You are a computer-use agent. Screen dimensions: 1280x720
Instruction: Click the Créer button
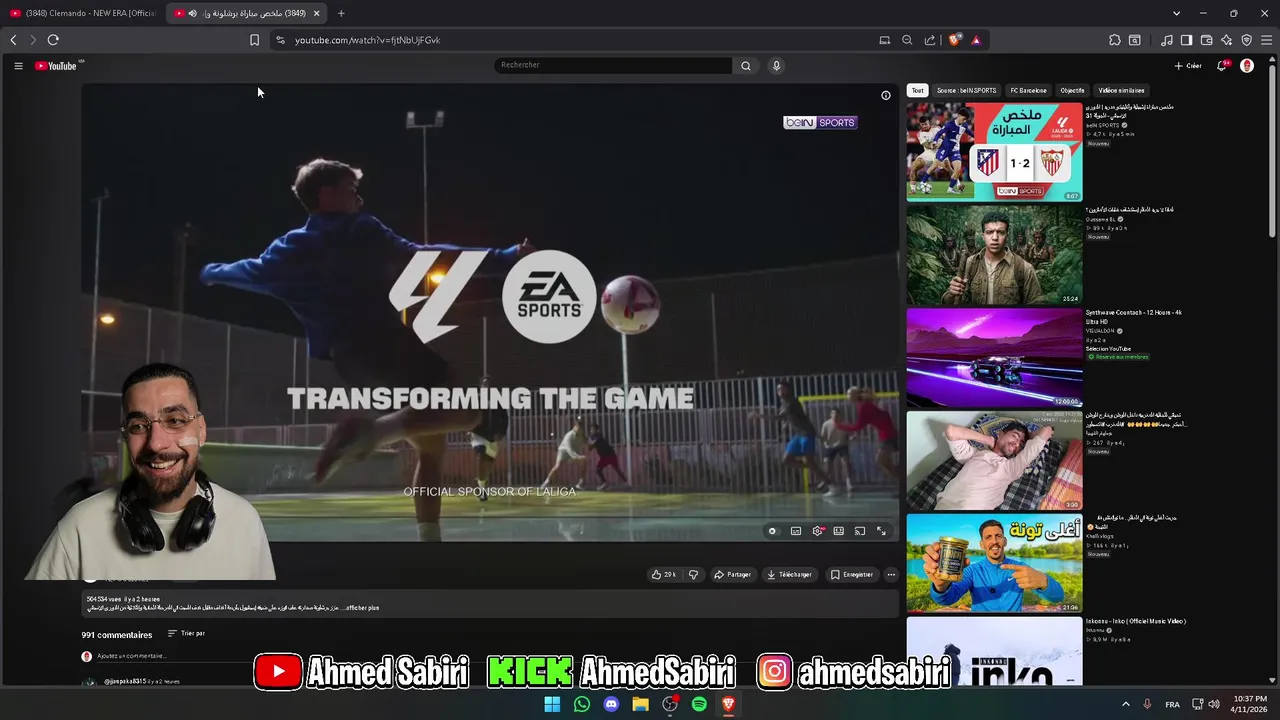click(1188, 66)
